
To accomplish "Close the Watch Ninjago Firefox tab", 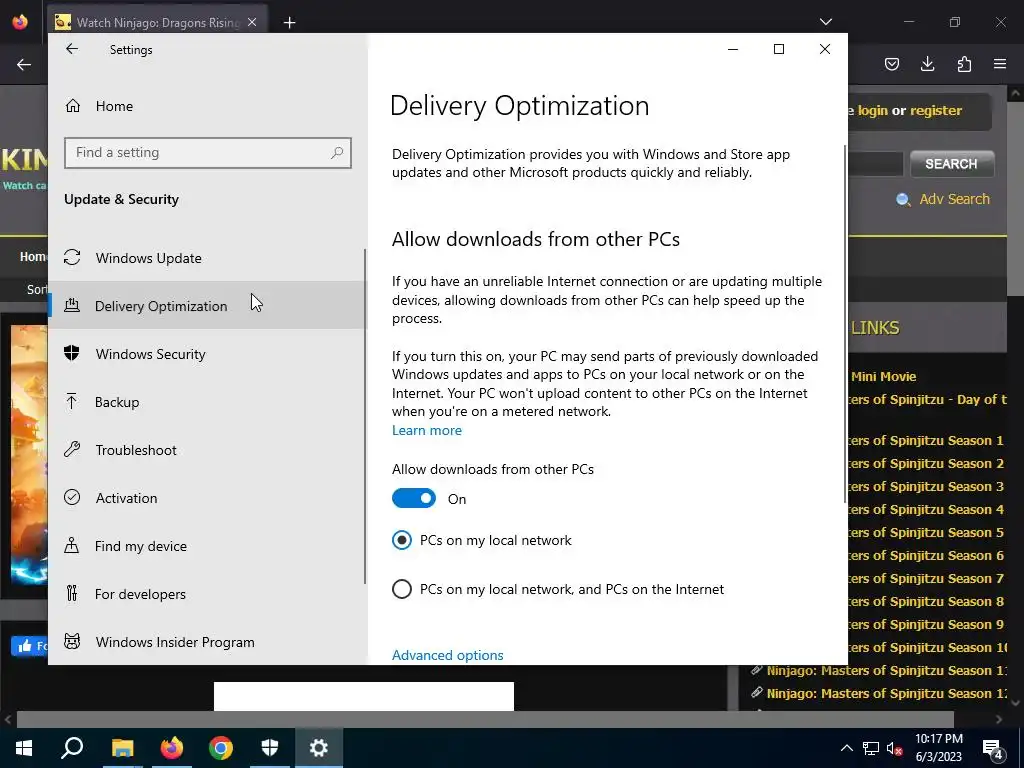I will (x=252, y=22).
